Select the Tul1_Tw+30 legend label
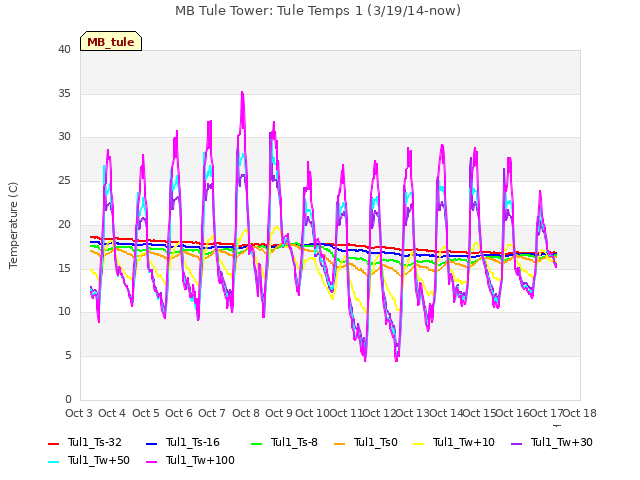The width and height of the screenshot is (640, 480). coord(562,442)
